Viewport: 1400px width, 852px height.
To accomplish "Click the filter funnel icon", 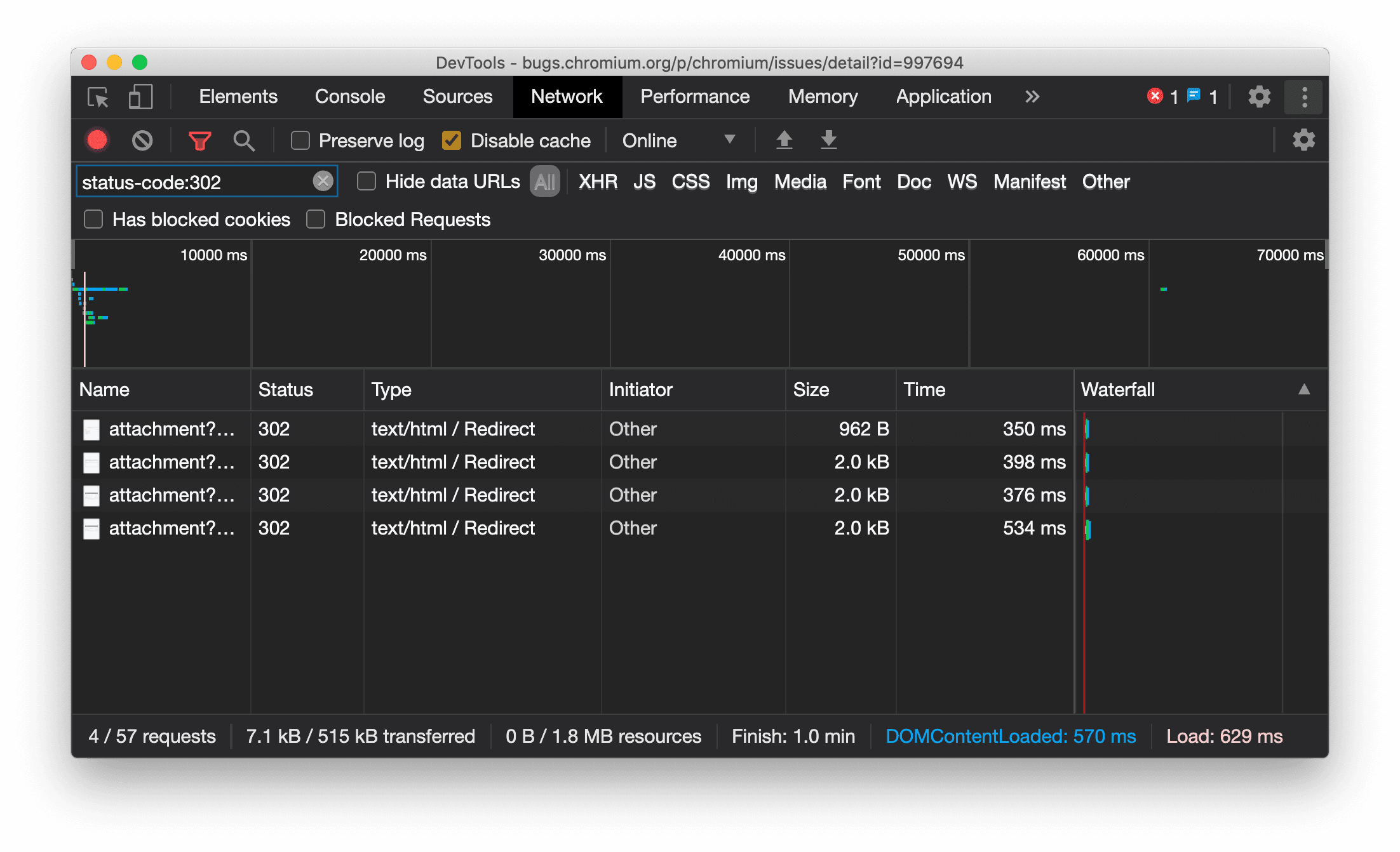I will (200, 140).
